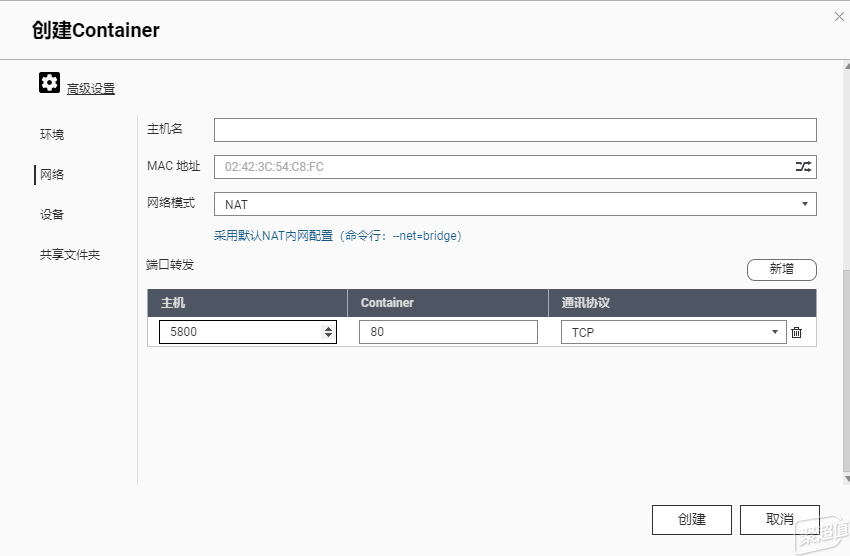This screenshot has height=556, width=850.
Task: Open the 网络模式 NAT dropdown
Action: (515, 204)
